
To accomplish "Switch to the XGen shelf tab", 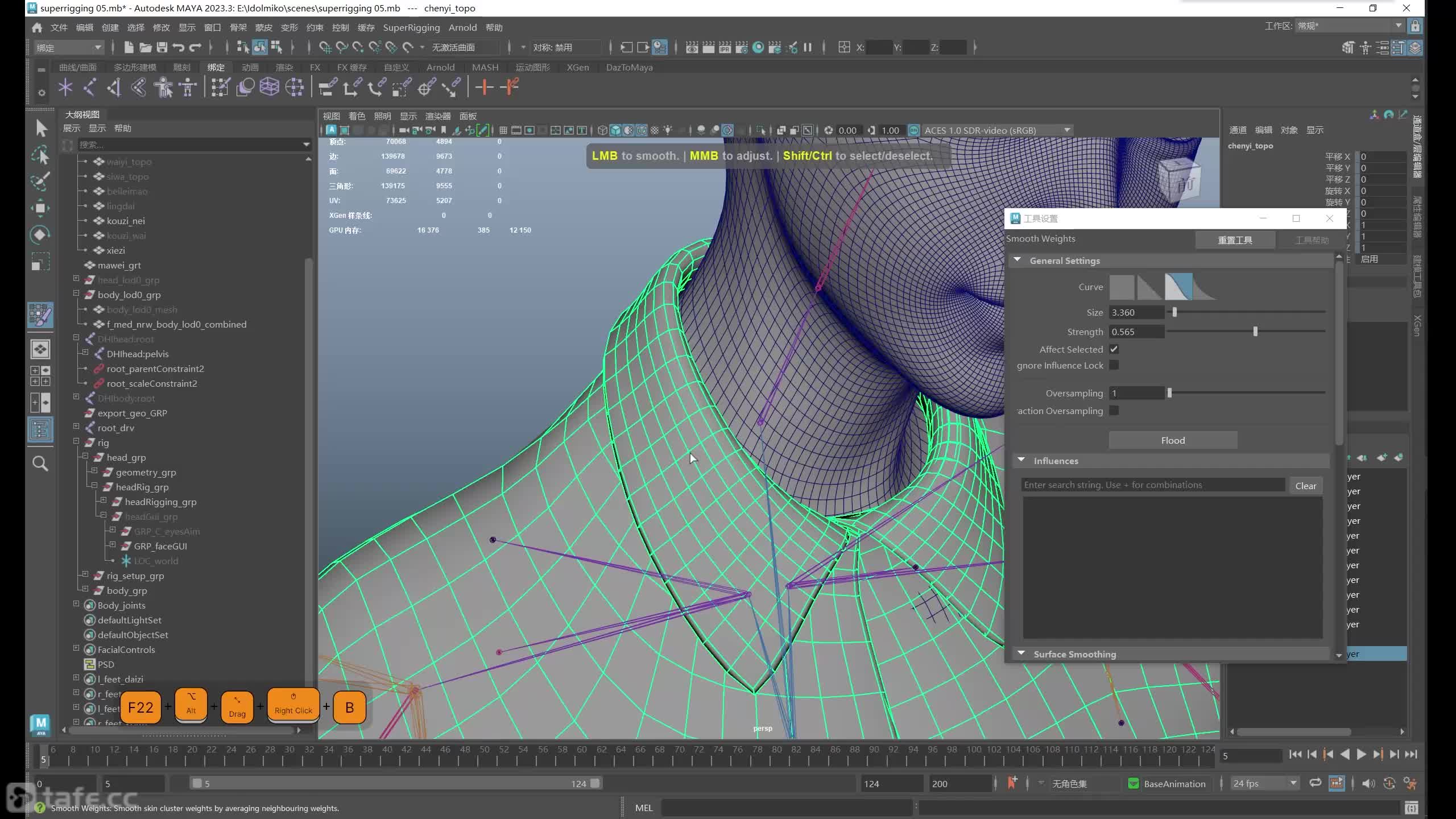I will coord(578,67).
